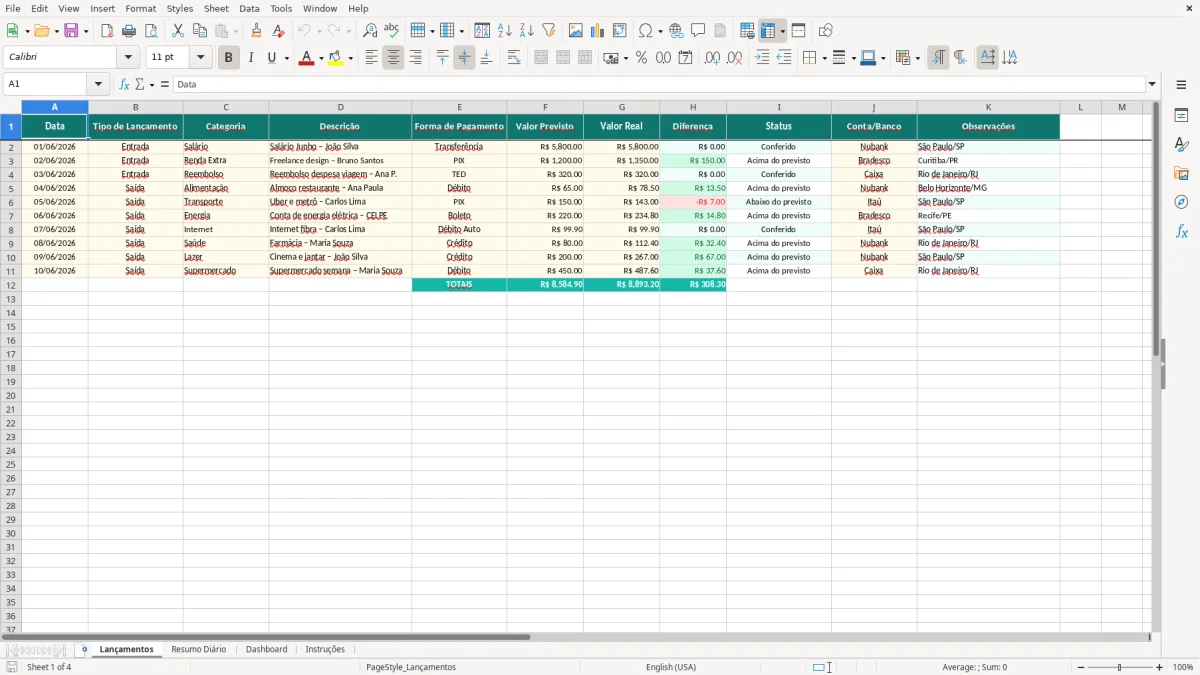Viewport: 1200px width, 675px height.
Task: Click the Copy icon
Action: click(200, 31)
